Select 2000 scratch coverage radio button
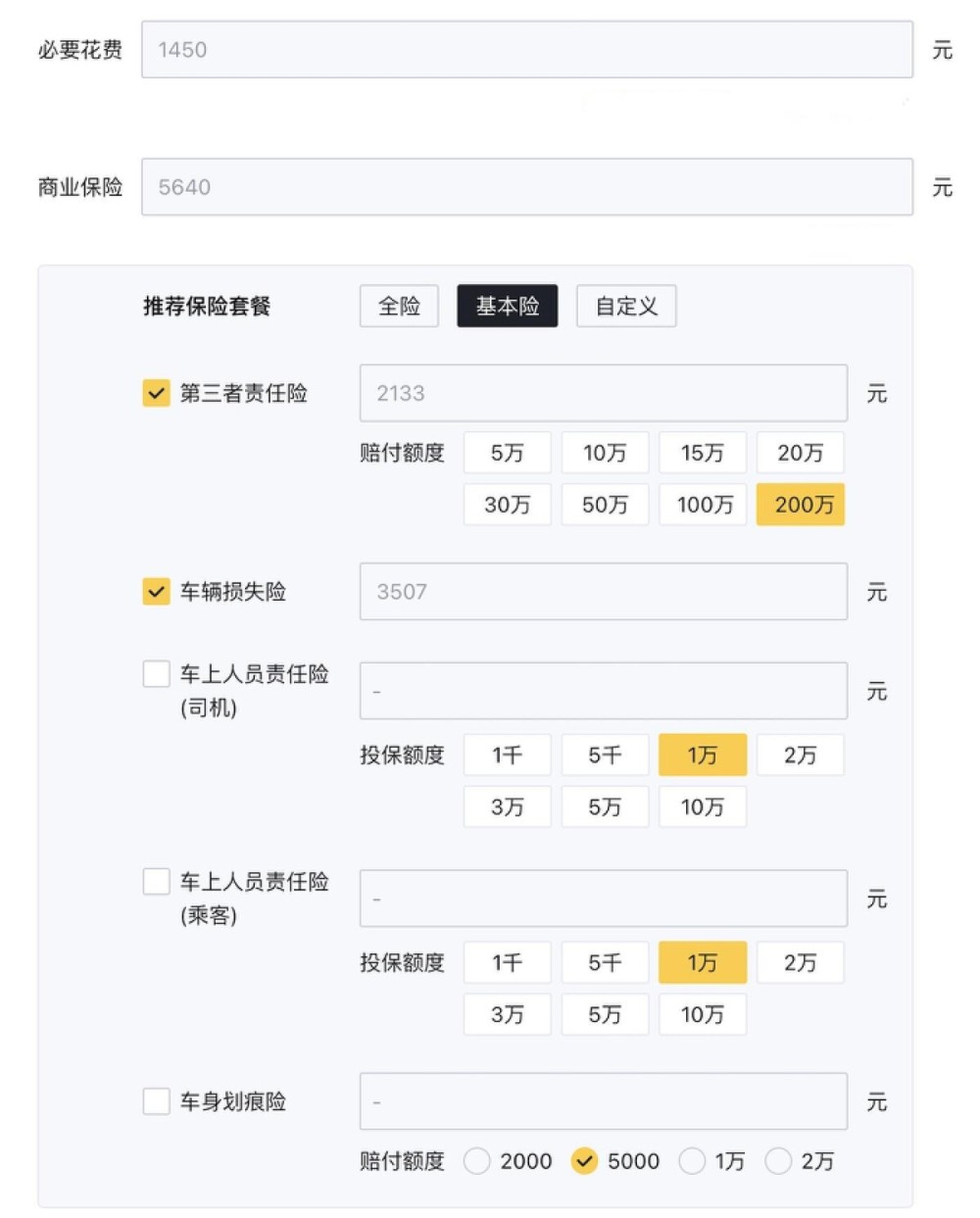980x1218 pixels. pos(477,1161)
